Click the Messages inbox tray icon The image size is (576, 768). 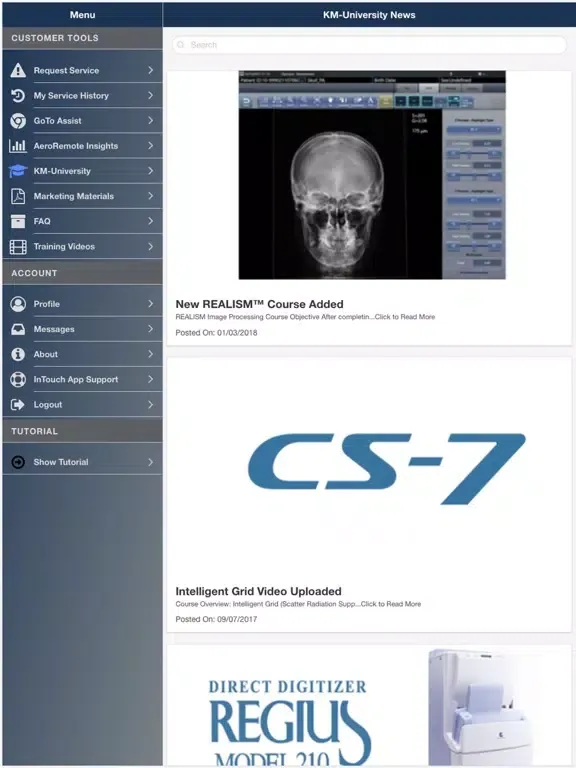tap(18, 329)
